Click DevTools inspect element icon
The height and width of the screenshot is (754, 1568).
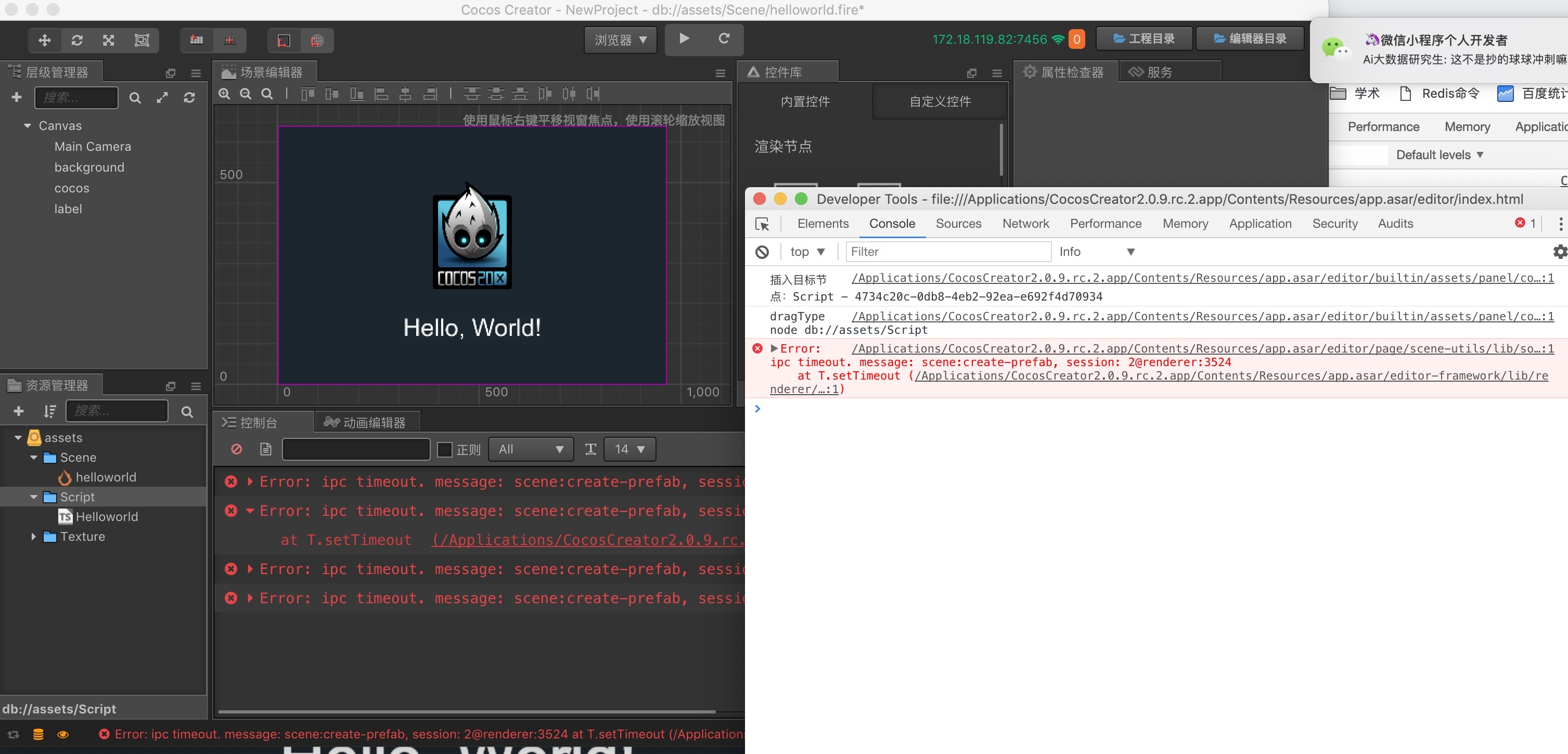point(762,224)
